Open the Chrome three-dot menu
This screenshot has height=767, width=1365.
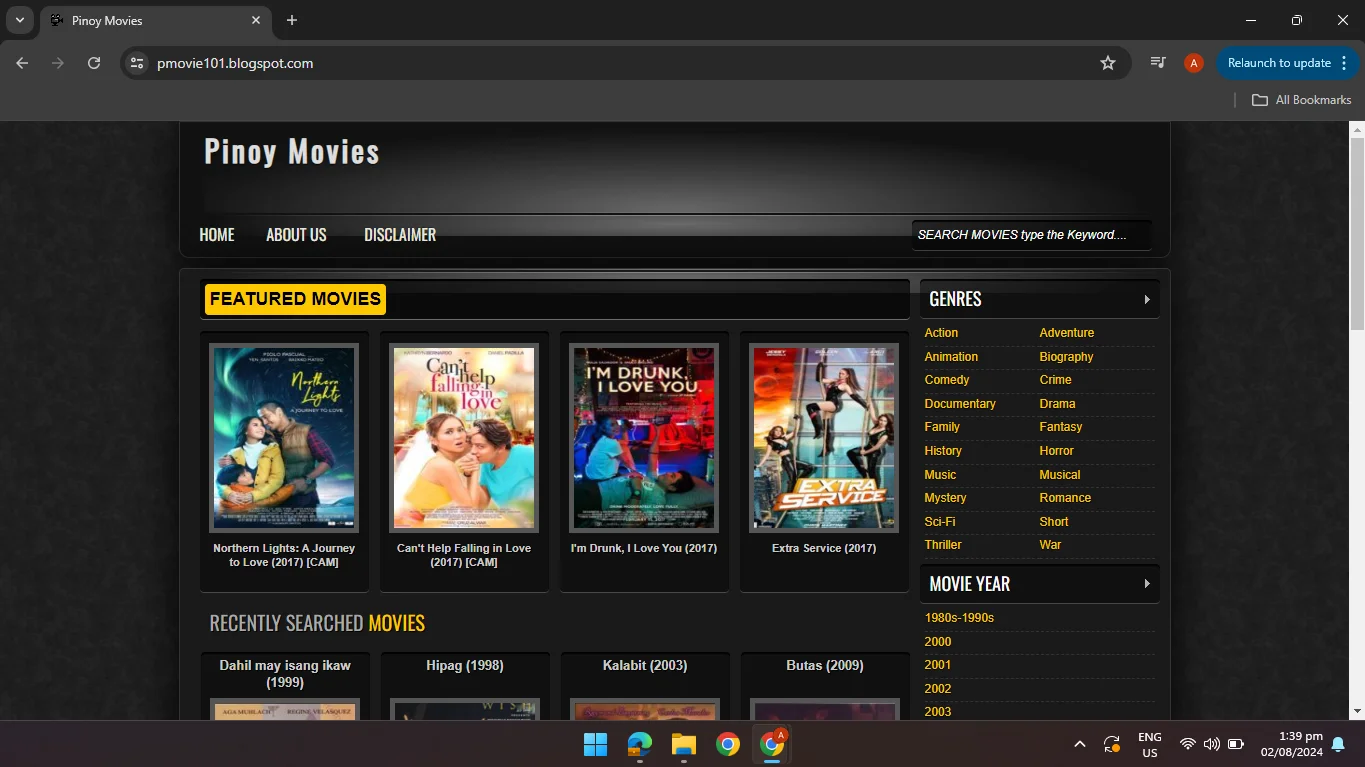[x=1344, y=63]
